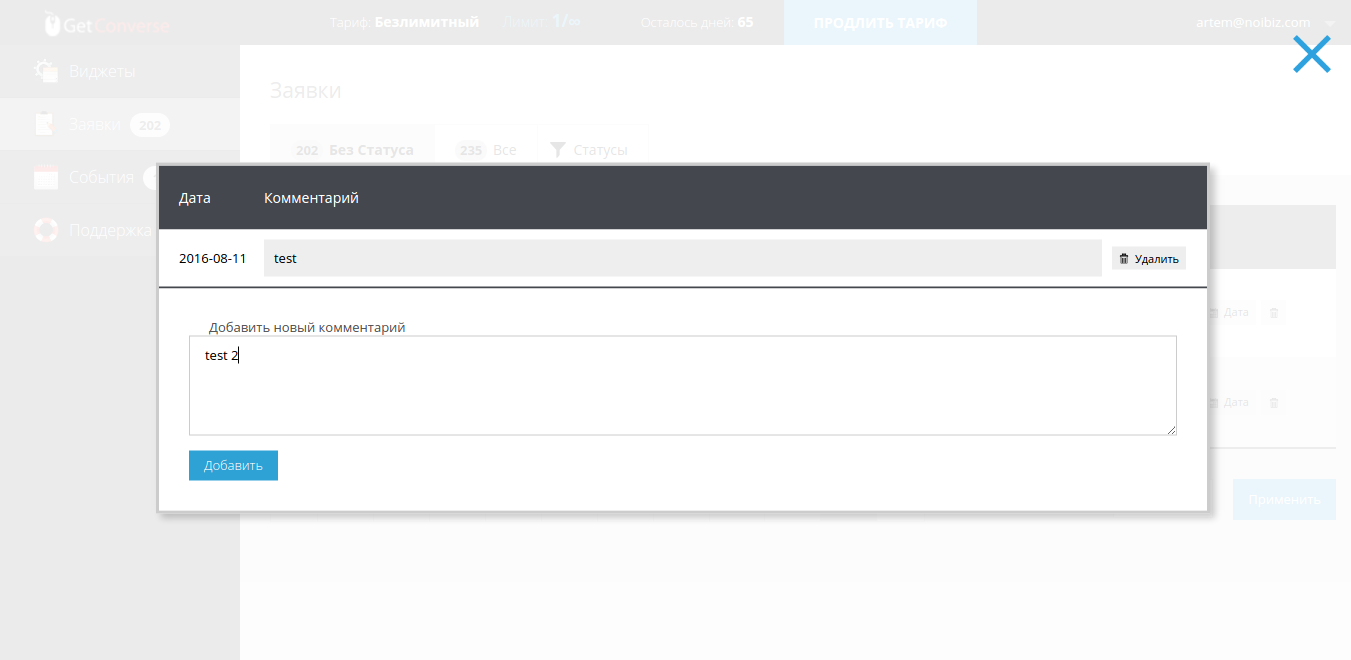Click the Добавить новый комментарий label

point(307,327)
